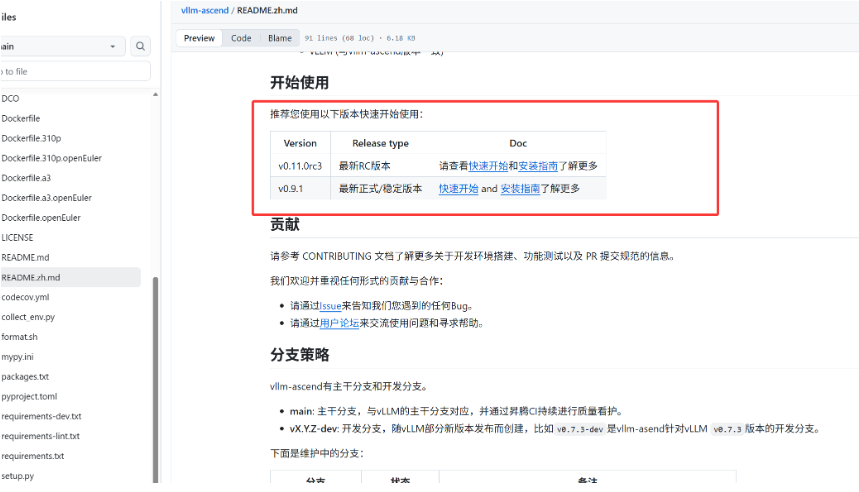Open Dockerfile.a3.openEuler in file tree

(x=46, y=198)
